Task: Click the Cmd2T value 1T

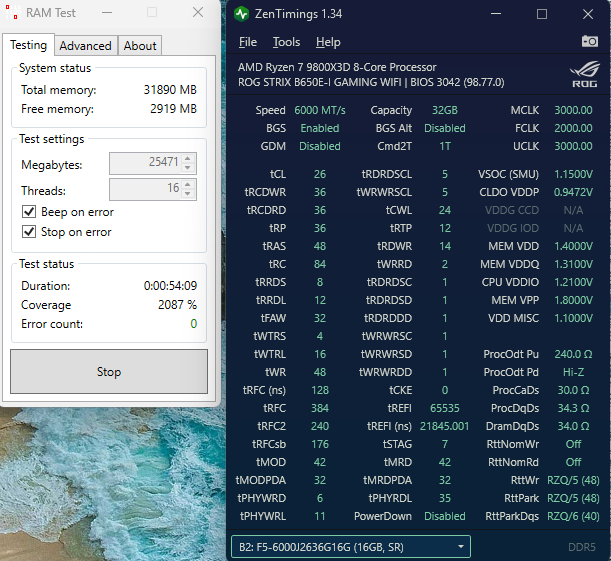Action: [x=445, y=146]
